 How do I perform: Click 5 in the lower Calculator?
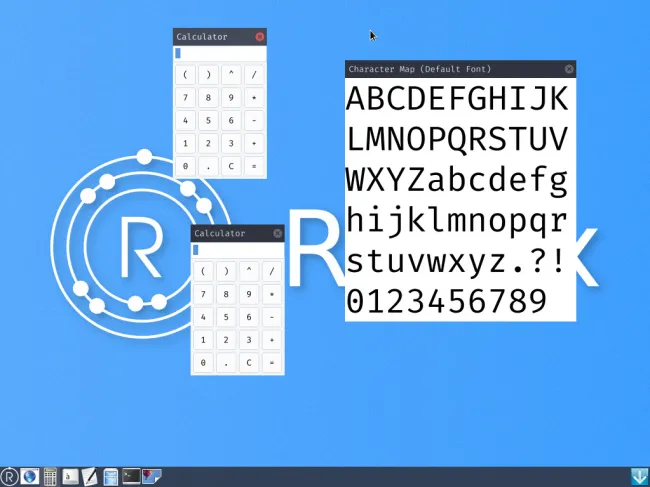pyautogui.click(x=226, y=317)
